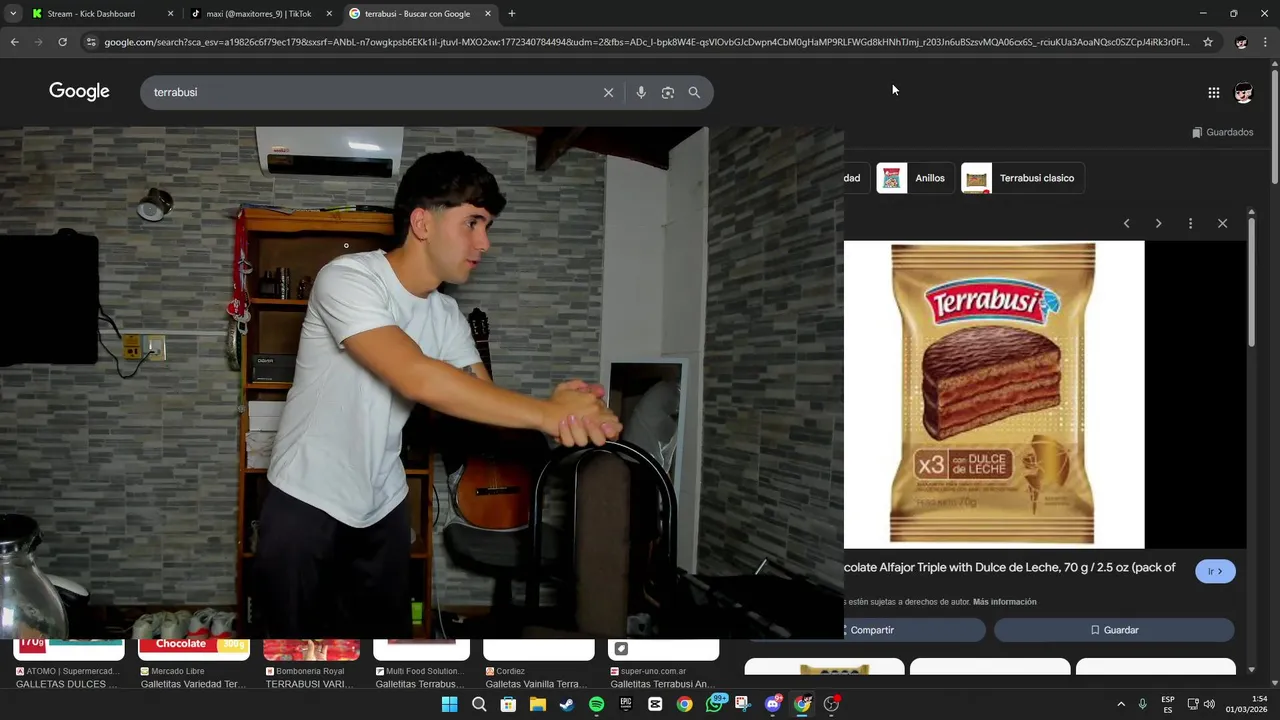This screenshot has height=720, width=1280.
Task: Open more options in the image preview
Action: pyautogui.click(x=1190, y=223)
